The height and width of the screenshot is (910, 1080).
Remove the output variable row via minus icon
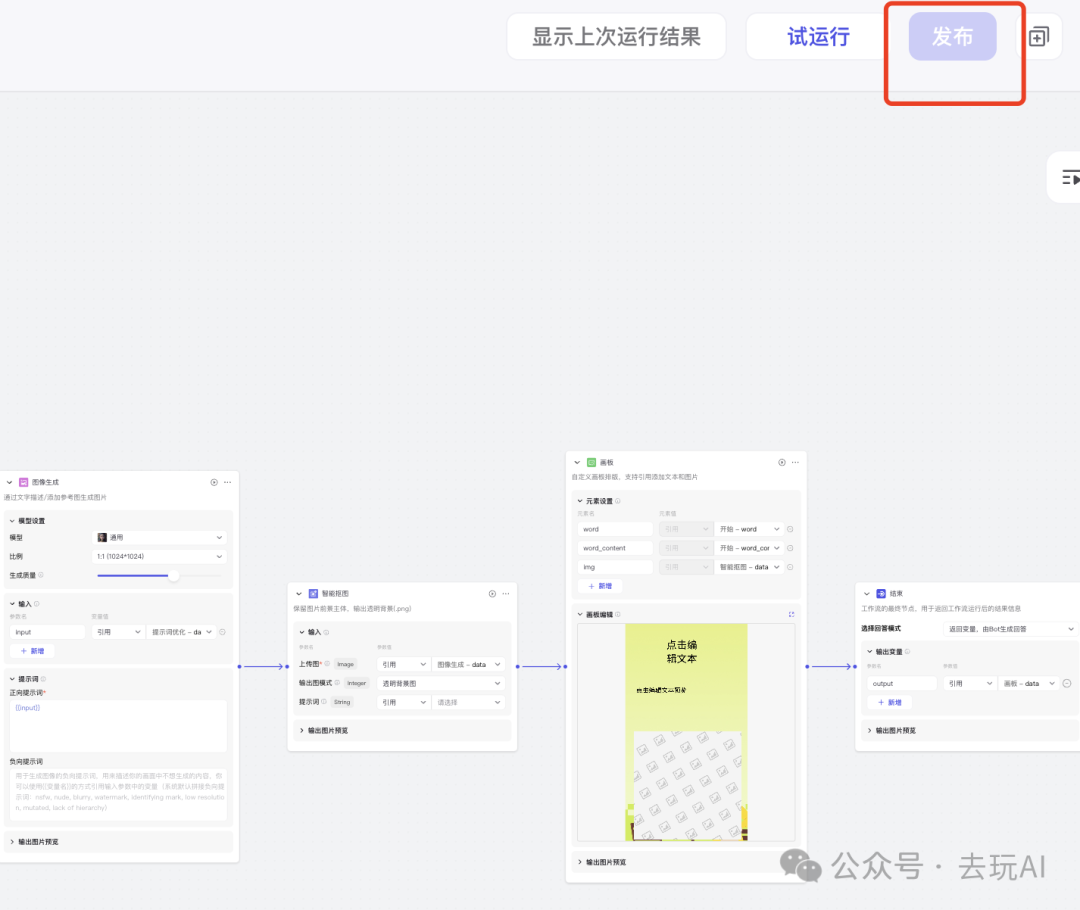[1067, 683]
